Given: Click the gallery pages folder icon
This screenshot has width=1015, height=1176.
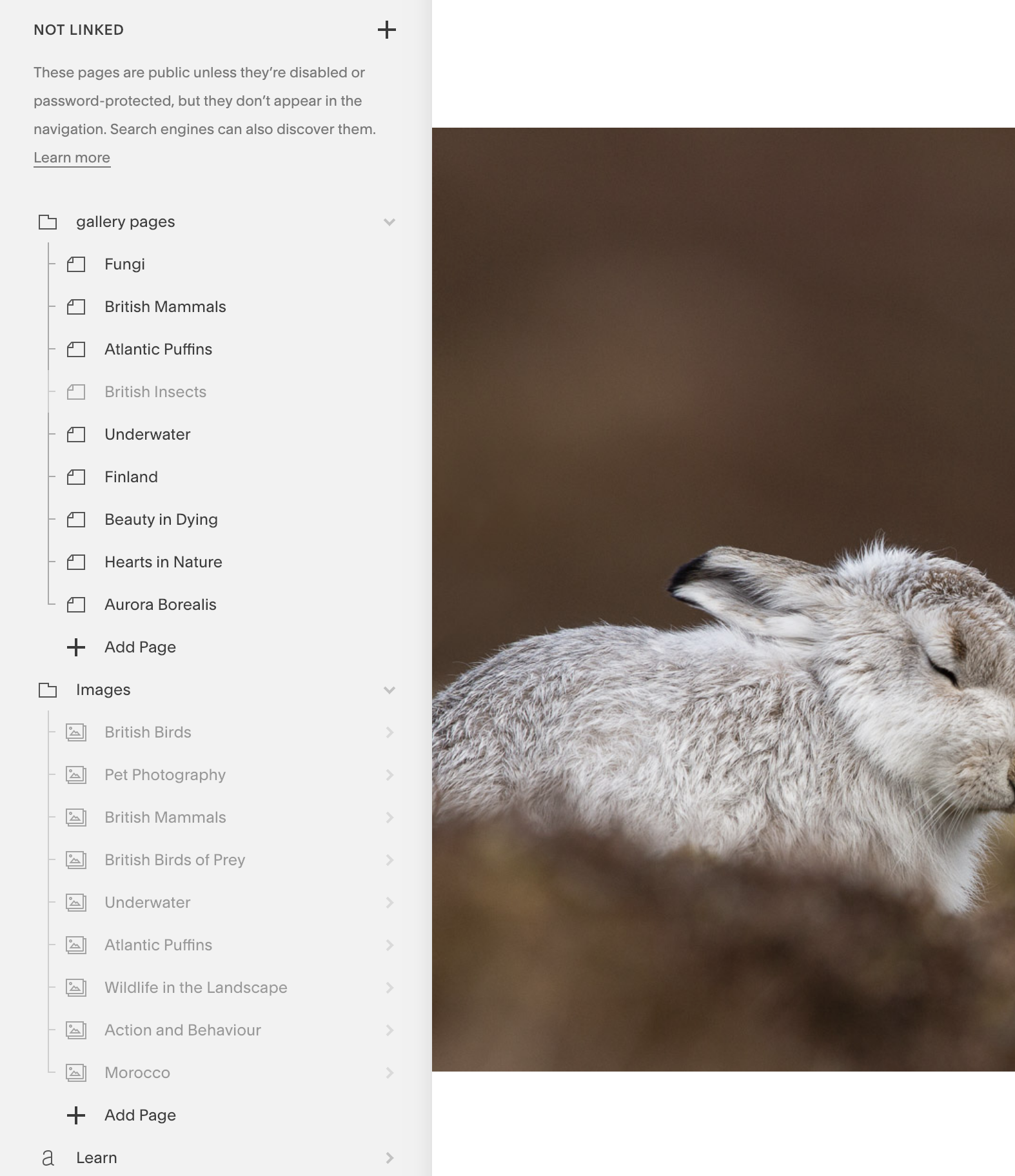Looking at the screenshot, I should pyautogui.click(x=48, y=222).
